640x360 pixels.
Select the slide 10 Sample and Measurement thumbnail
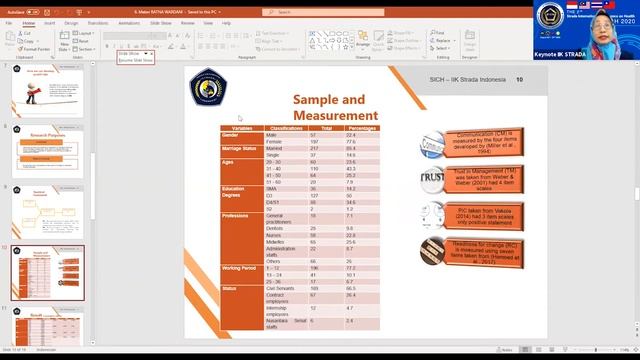48,273
